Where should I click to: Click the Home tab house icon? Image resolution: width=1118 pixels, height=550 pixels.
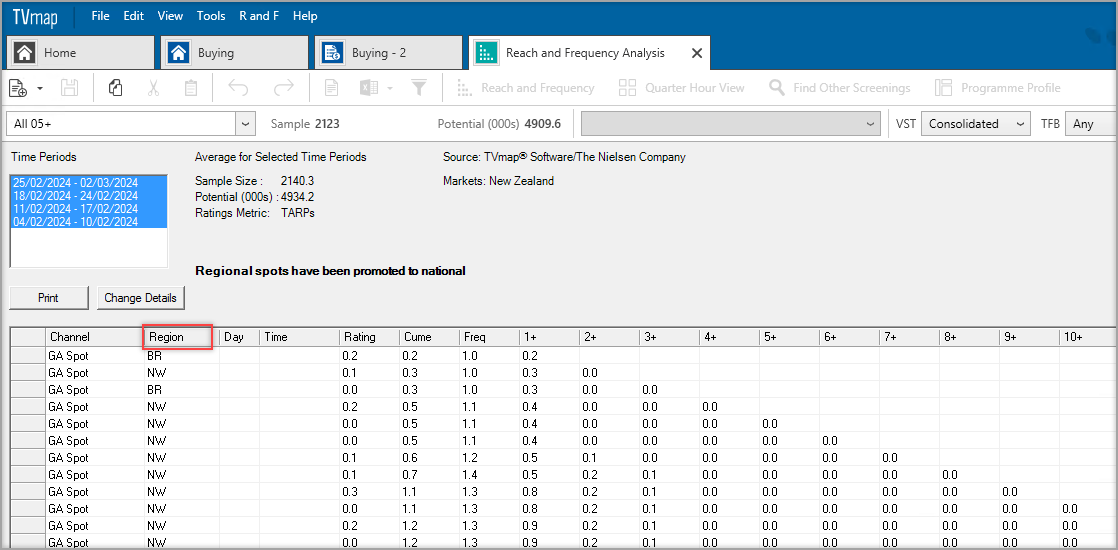pyautogui.click(x=25, y=53)
